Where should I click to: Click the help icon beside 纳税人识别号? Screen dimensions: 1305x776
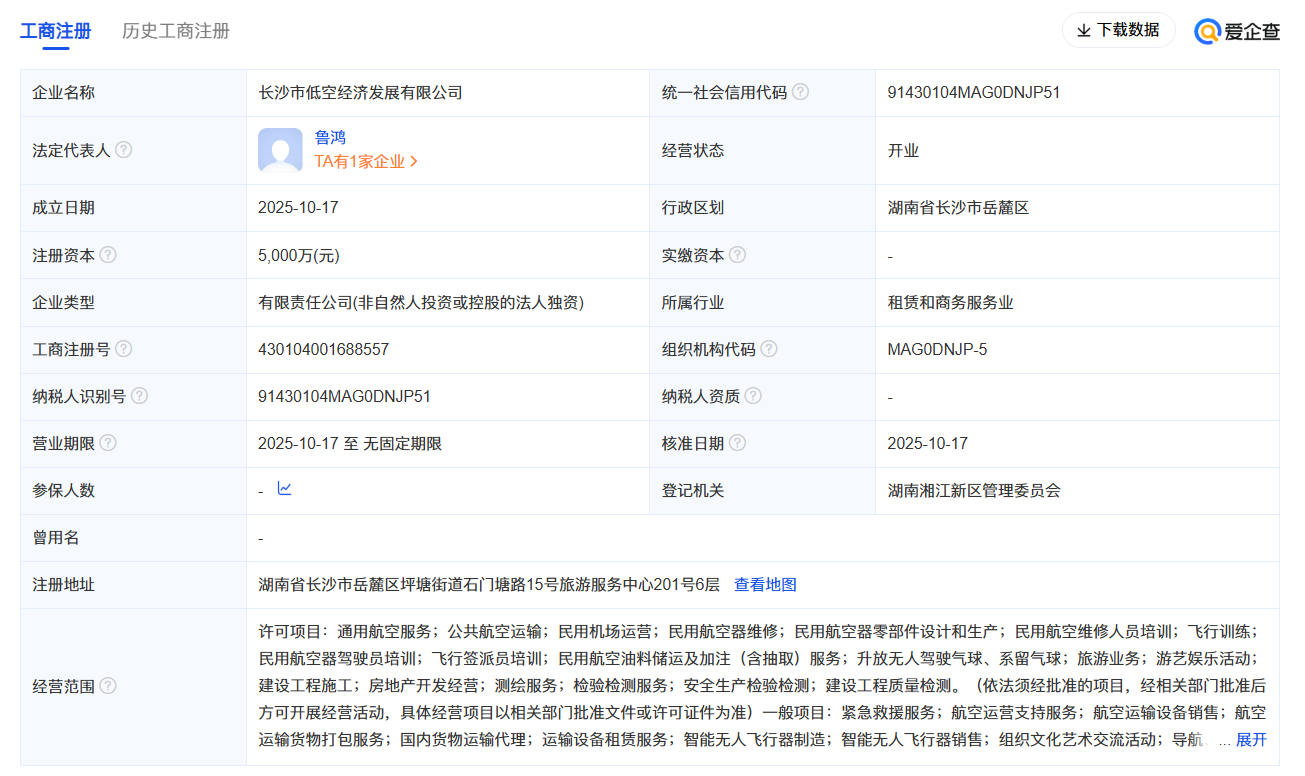(137, 396)
